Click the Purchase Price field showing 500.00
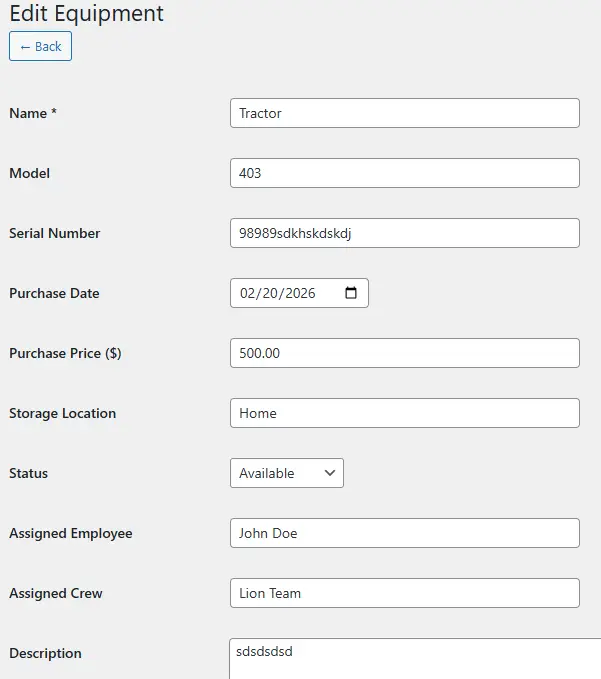This screenshot has width=601, height=679. [x=404, y=353]
